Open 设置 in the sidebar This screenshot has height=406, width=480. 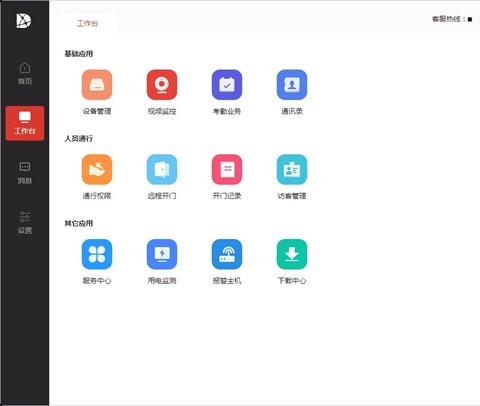click(25, 222)
